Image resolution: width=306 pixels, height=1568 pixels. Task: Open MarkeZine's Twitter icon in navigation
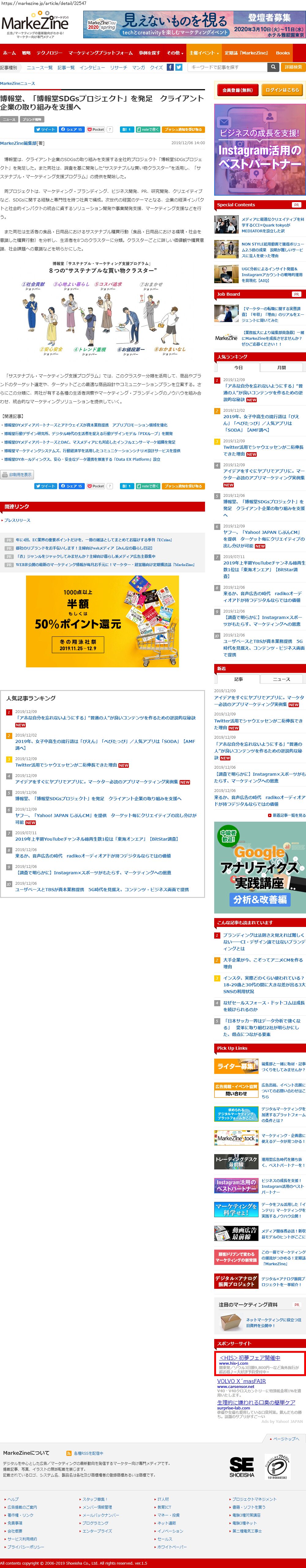(179, 68)
